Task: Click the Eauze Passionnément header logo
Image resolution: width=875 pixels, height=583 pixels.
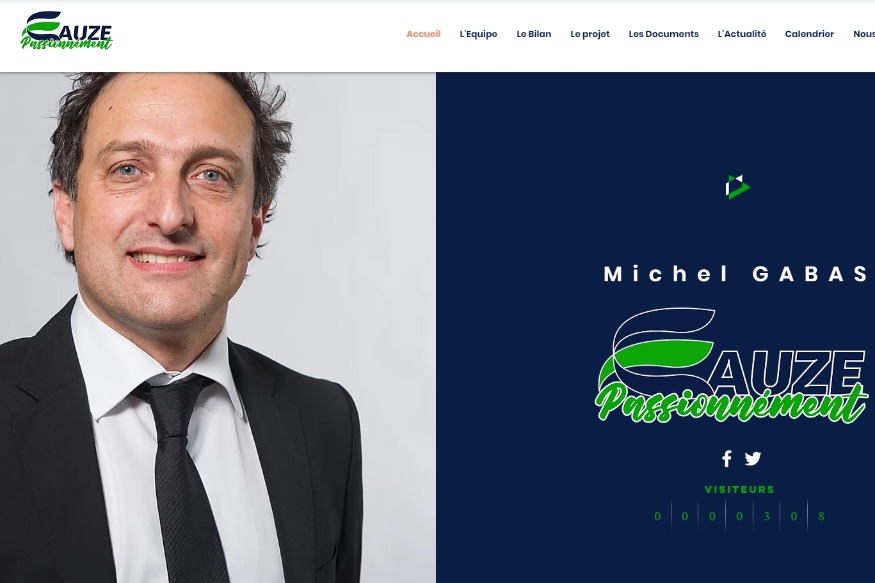Action: pyautogui.click(x=66, y=31)
